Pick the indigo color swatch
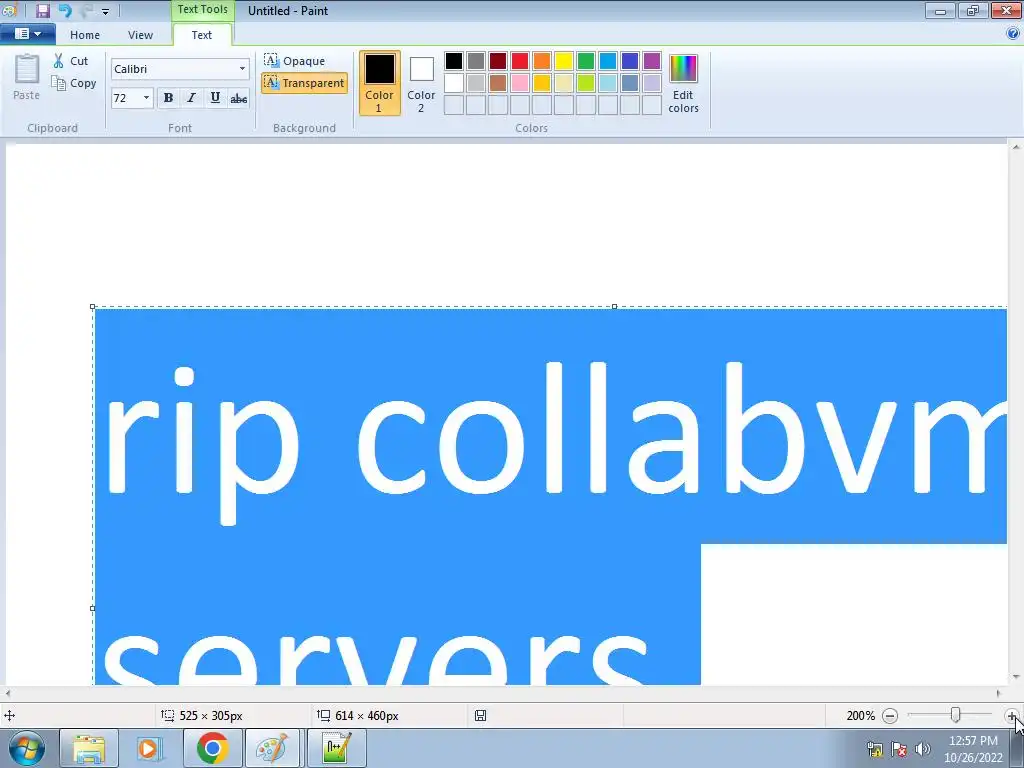Screen dimensions: 1024x768 [x=630, y=61]
